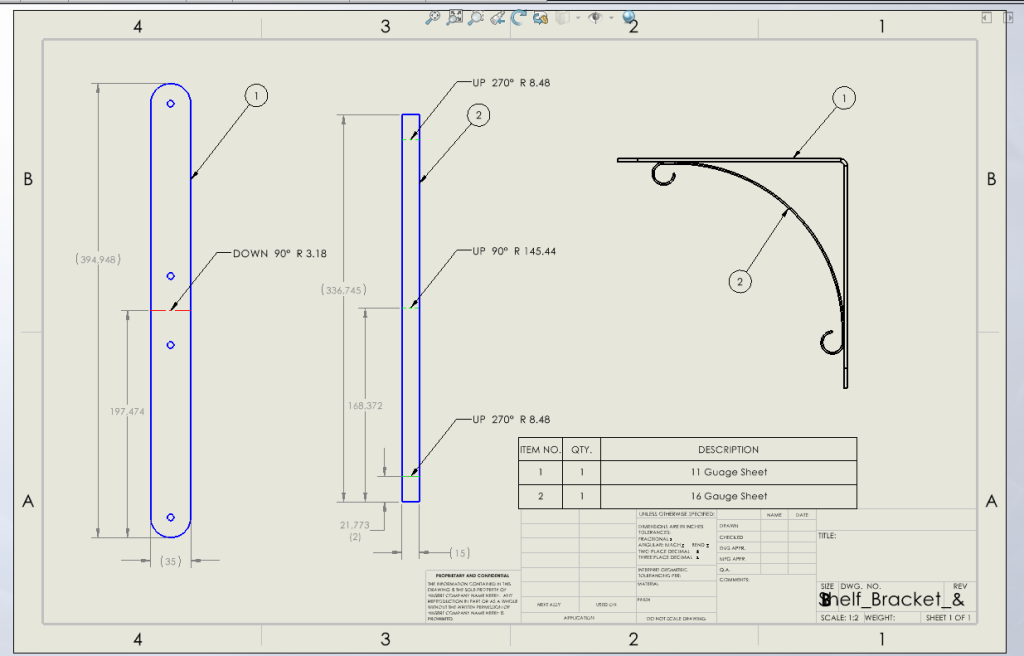Image resolution: width=1024 pixels, height=656 pixels.
Task: Expand the Hide/Show Items dropdown arrow
Action: 609,18
